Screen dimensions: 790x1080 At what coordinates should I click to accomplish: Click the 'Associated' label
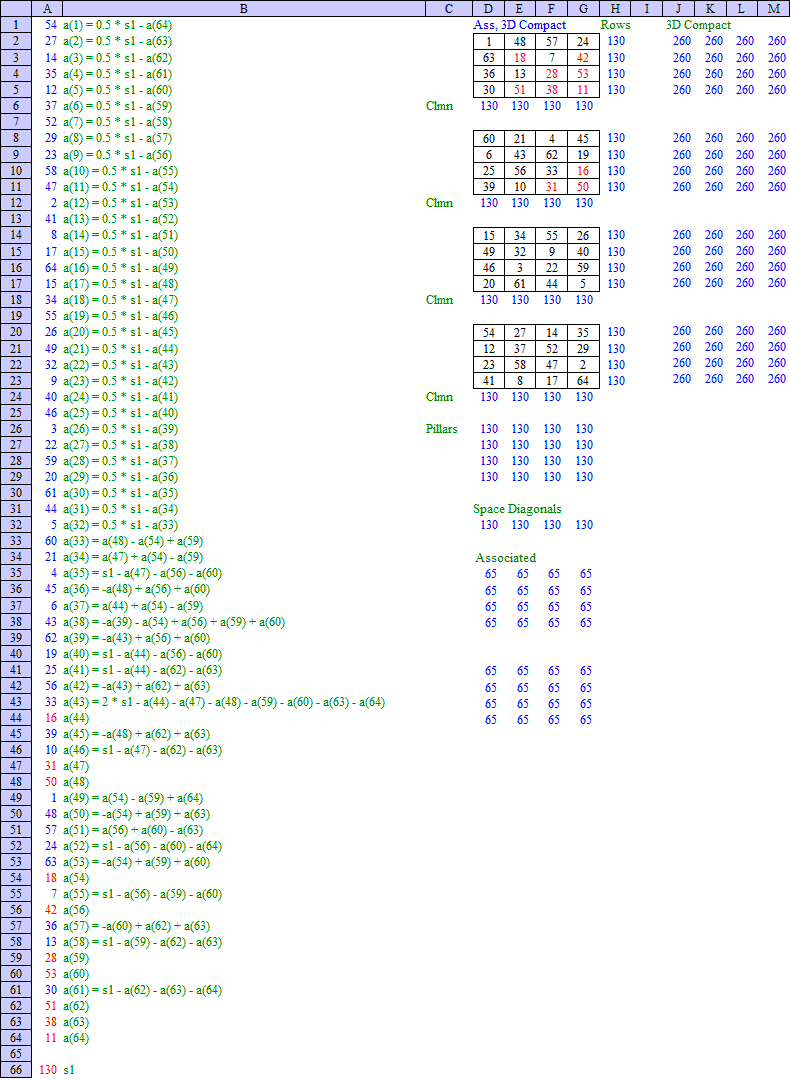(x=505, y=558)
